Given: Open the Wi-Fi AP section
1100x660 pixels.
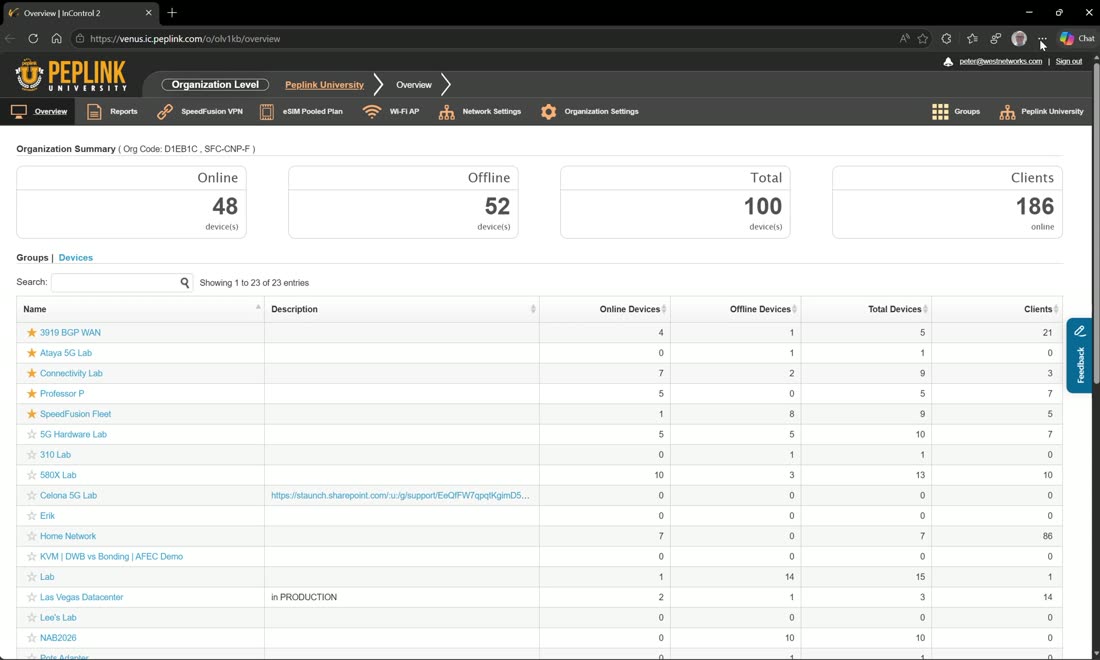Looking at the screenshot, I should click(x=391, y=112).
